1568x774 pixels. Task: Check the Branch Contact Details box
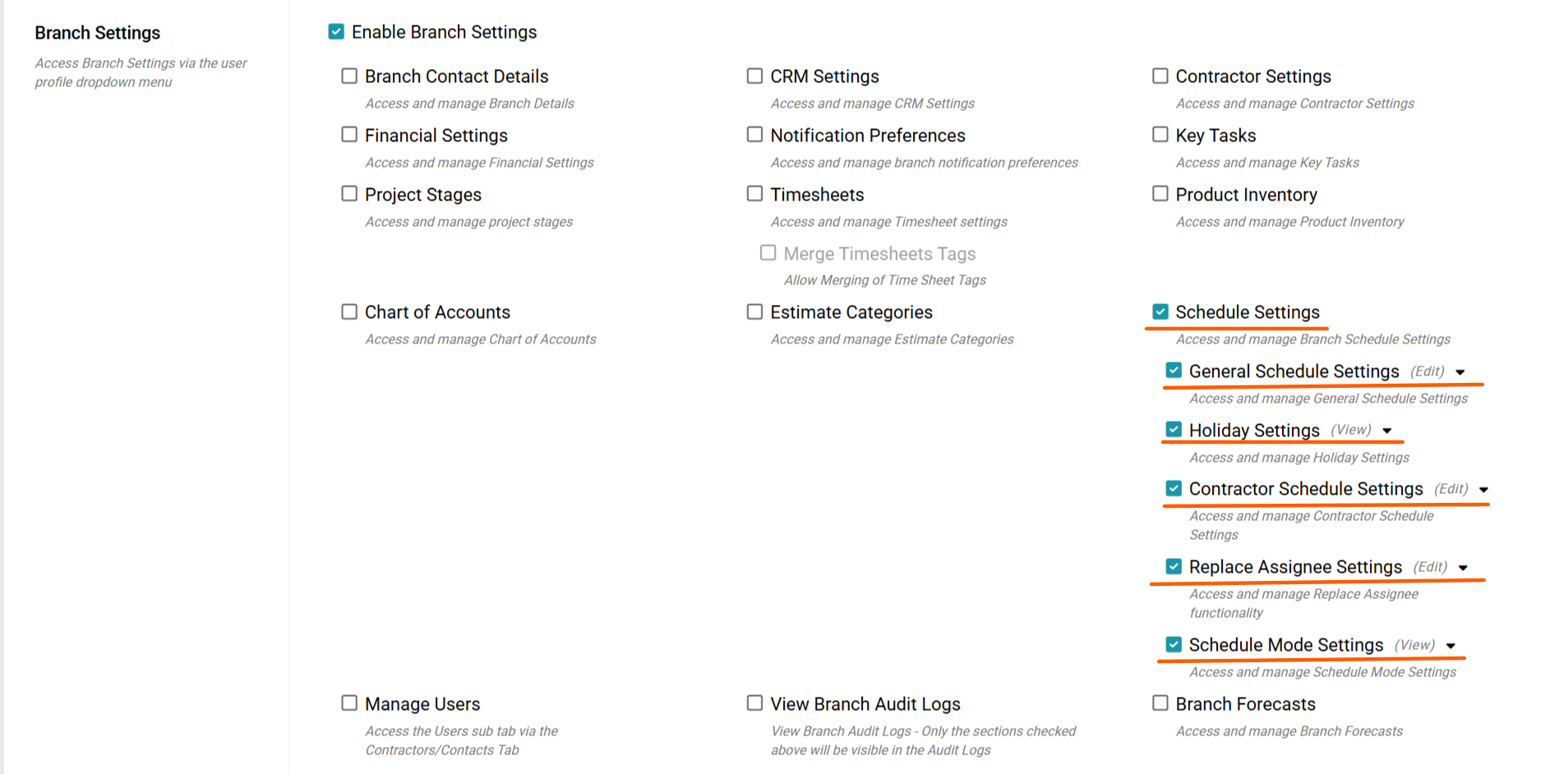click(x=349, y=76)
